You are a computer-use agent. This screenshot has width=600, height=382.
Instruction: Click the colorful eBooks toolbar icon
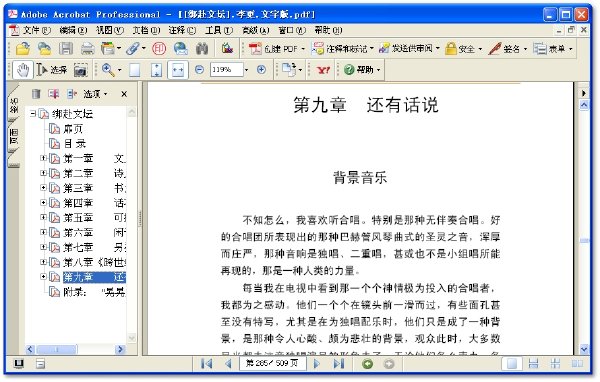[x=227, y=48]
